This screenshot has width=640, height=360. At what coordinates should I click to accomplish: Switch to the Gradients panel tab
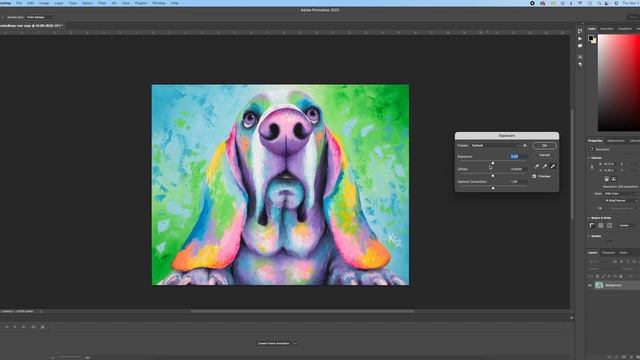pos(625,29)
